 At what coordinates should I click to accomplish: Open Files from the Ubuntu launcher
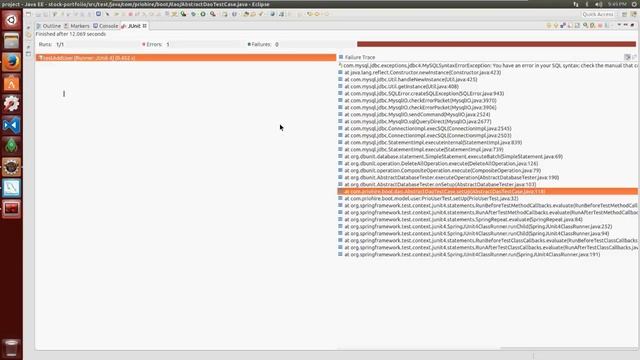pyautogui.click(x=11, y=41)
